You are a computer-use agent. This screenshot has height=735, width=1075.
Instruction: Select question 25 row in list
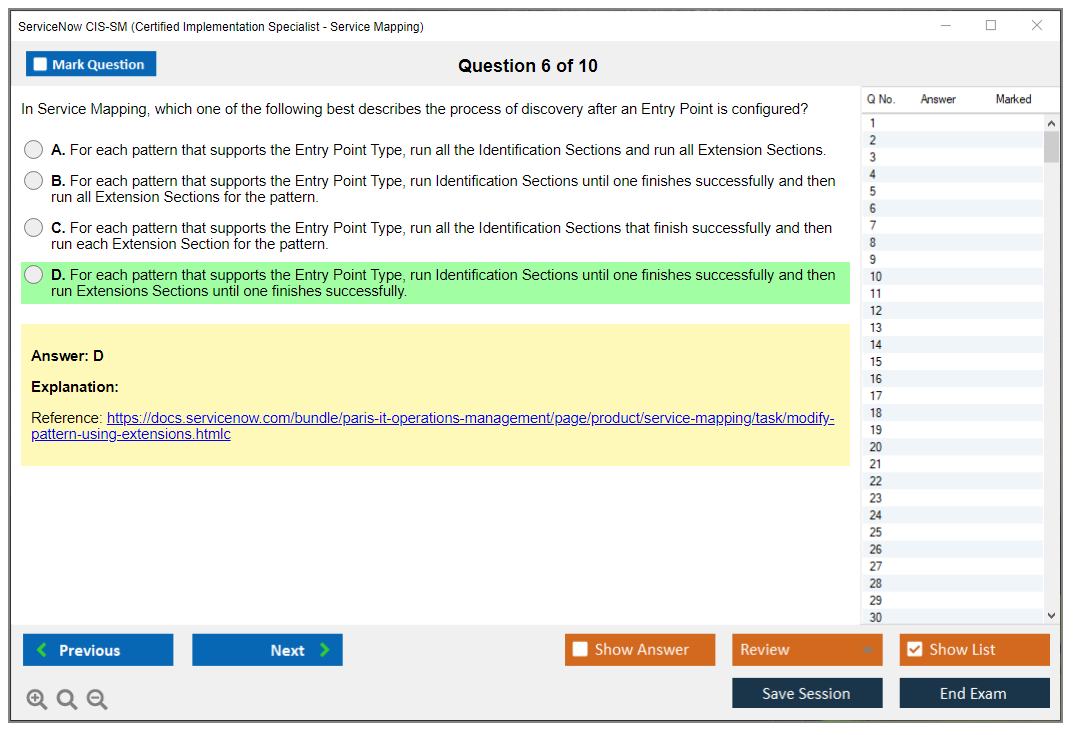point(876,532)
